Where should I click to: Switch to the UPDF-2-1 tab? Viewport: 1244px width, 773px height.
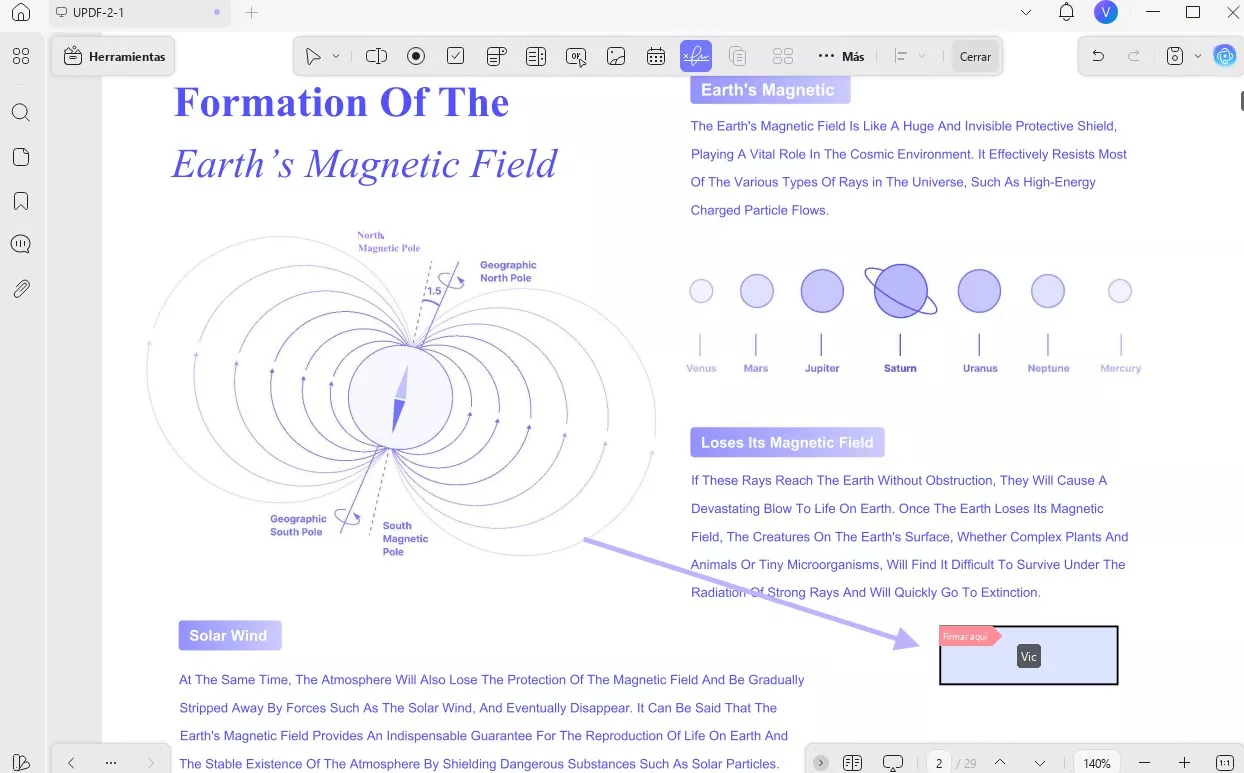click(138, 12)
